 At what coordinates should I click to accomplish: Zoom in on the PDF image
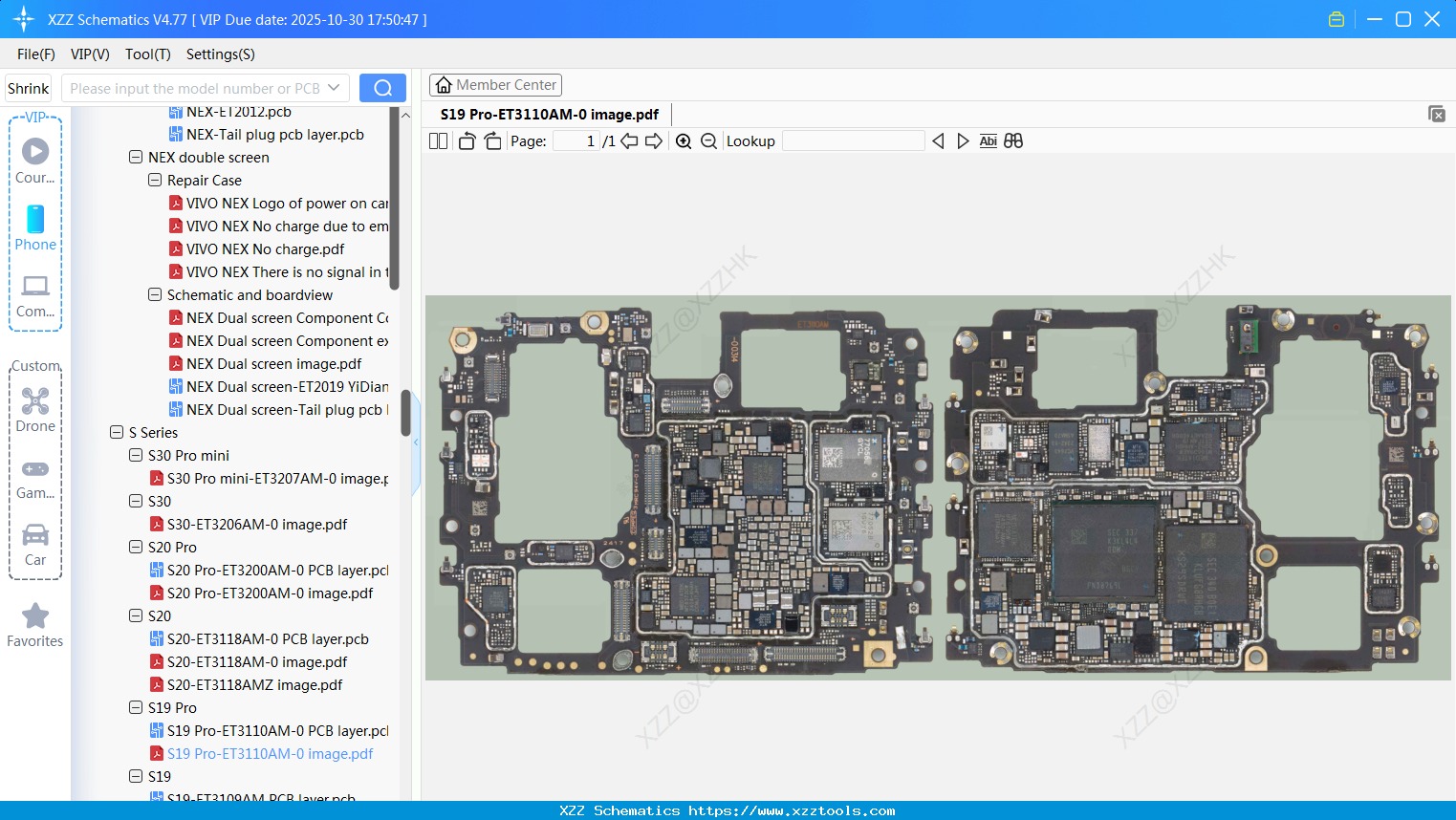(684, 141)
